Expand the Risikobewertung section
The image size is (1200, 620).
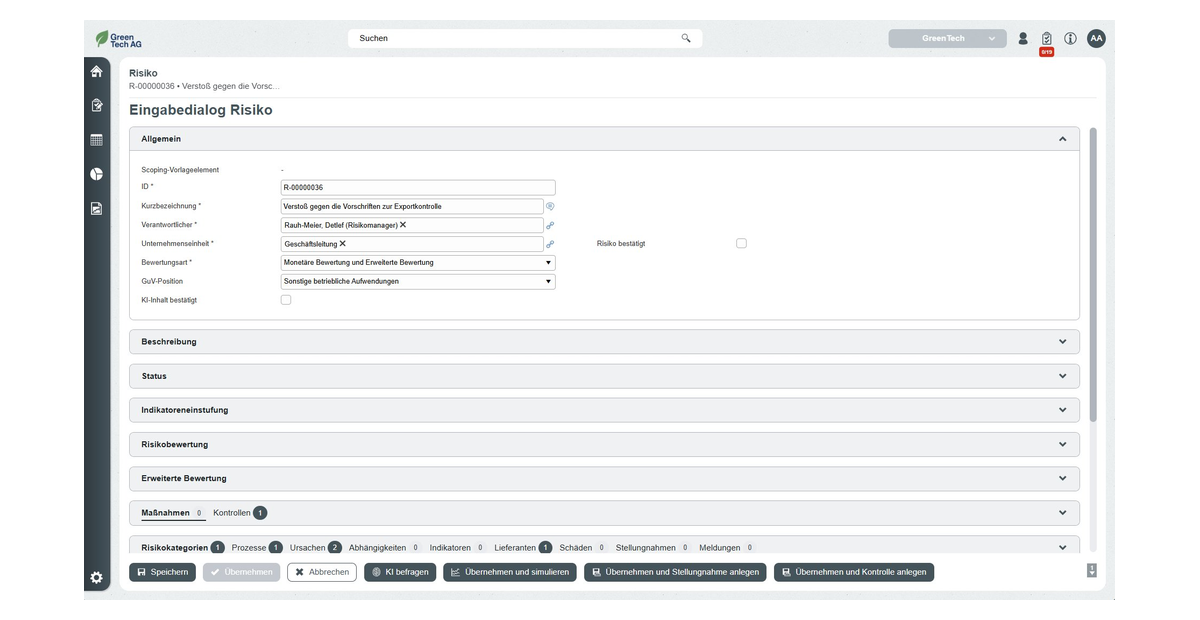click(604, 444)
